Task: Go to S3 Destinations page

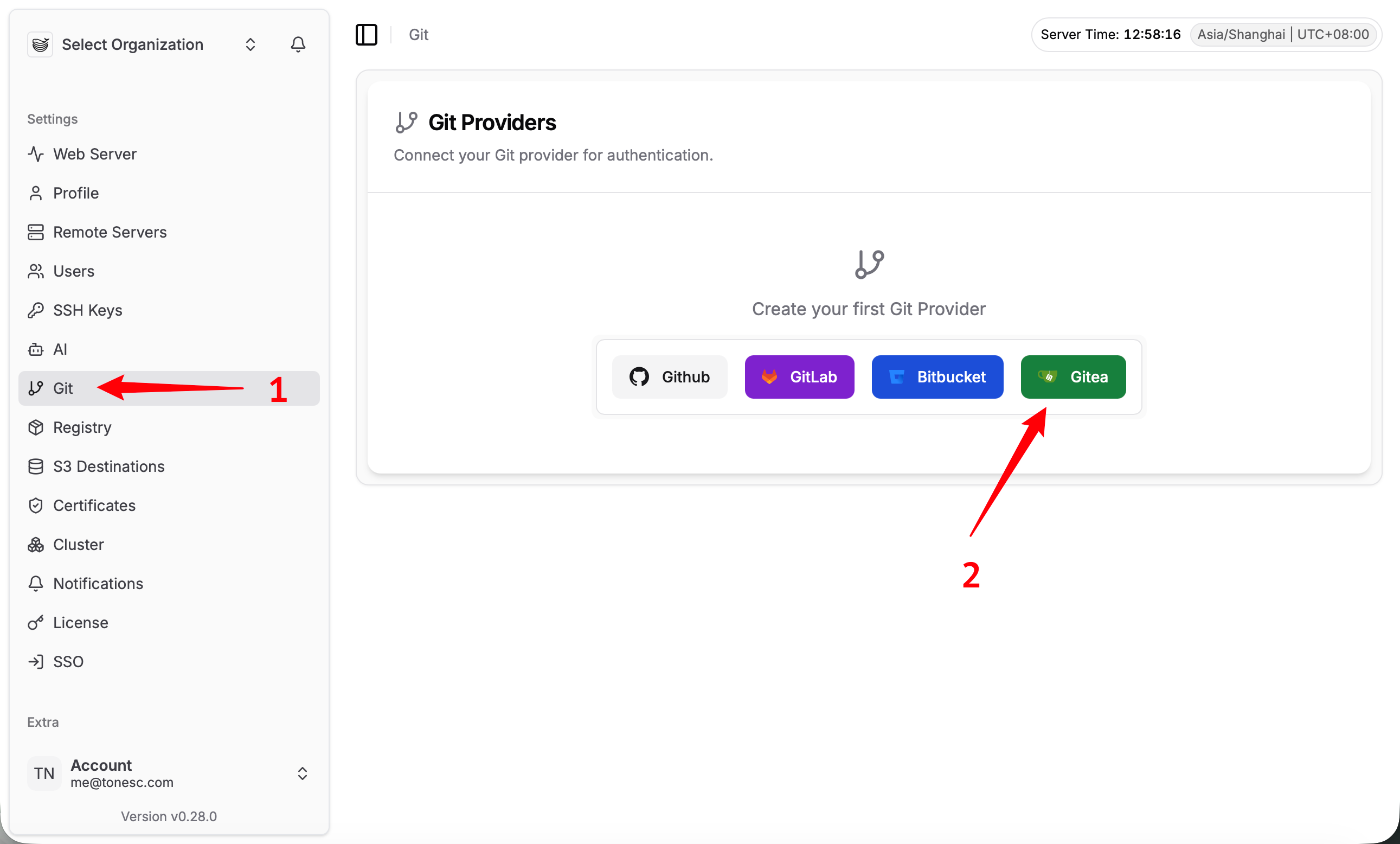Action: tap(108, 466)
